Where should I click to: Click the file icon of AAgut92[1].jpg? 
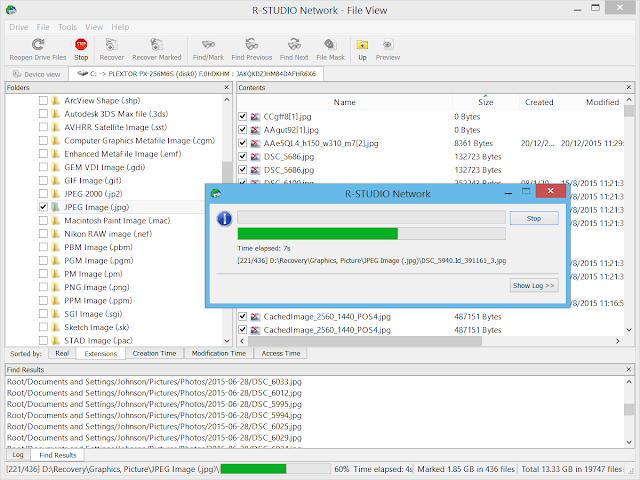coord(255,130)
